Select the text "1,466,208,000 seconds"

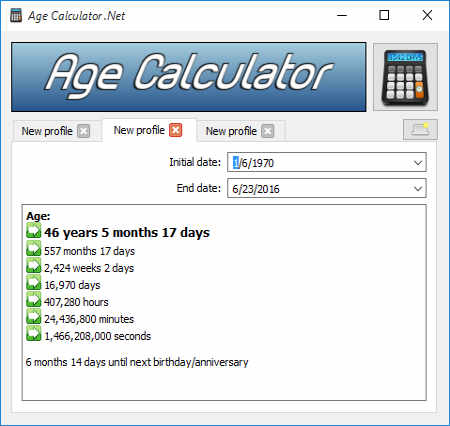(x=97, y=336)
